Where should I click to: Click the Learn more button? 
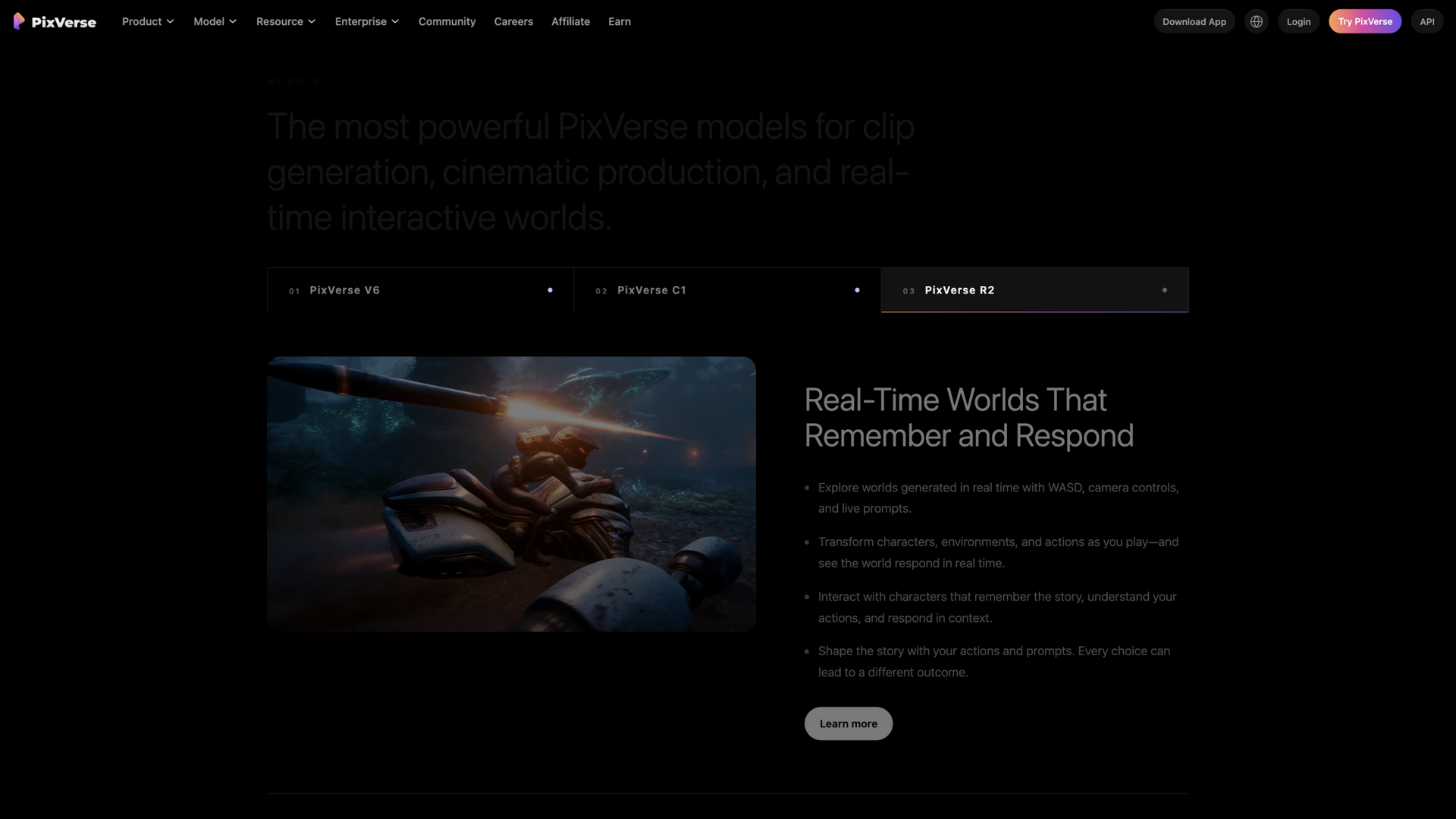(x=848, y=723)
